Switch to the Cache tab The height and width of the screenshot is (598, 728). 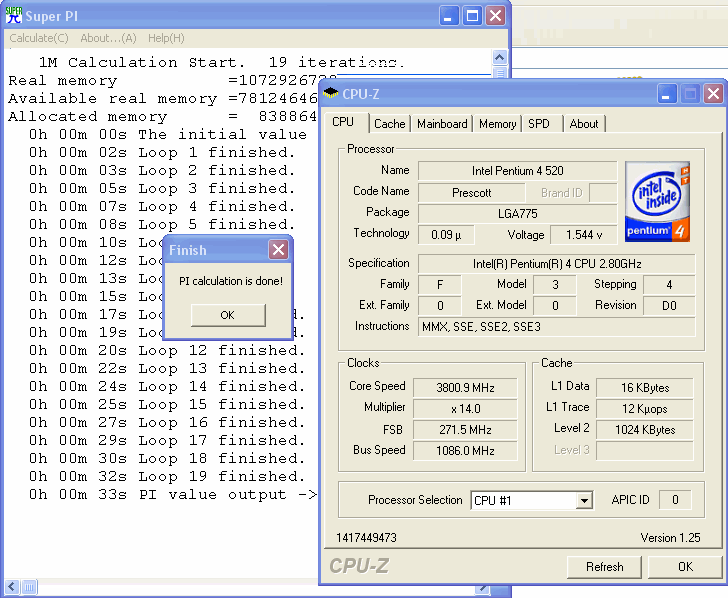click(390, 124)
